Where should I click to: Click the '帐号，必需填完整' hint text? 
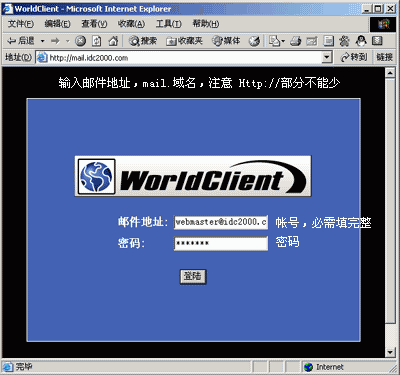[323, 223]
